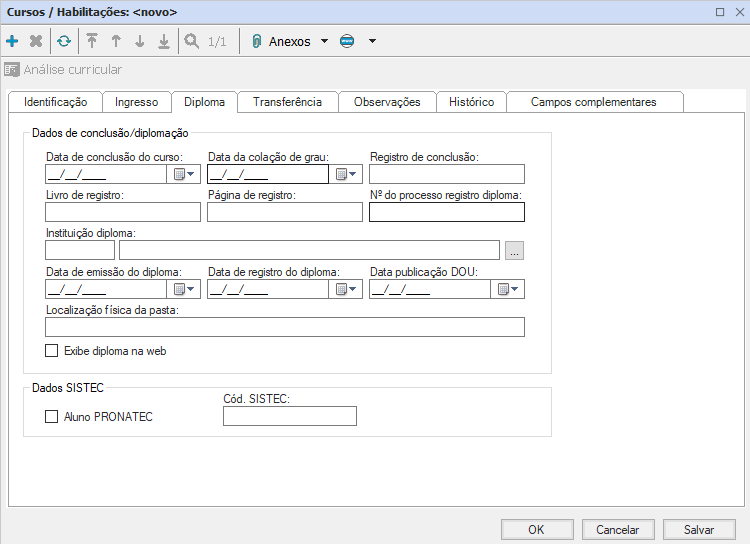This screenshot has width=750, height=544.
Task: Open the Campos complementares tab
Action: pos(593,102)
